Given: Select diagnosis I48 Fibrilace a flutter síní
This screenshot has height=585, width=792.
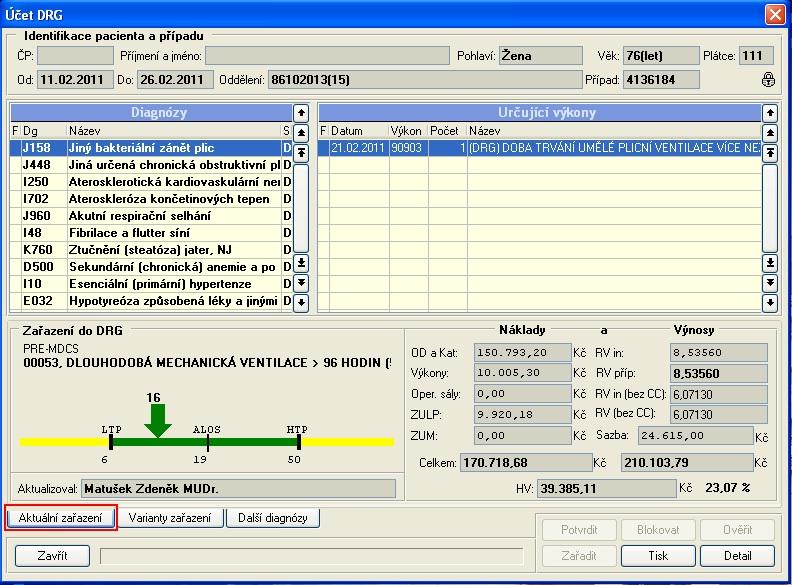Looking at the screenshot, I should (151, 233).
